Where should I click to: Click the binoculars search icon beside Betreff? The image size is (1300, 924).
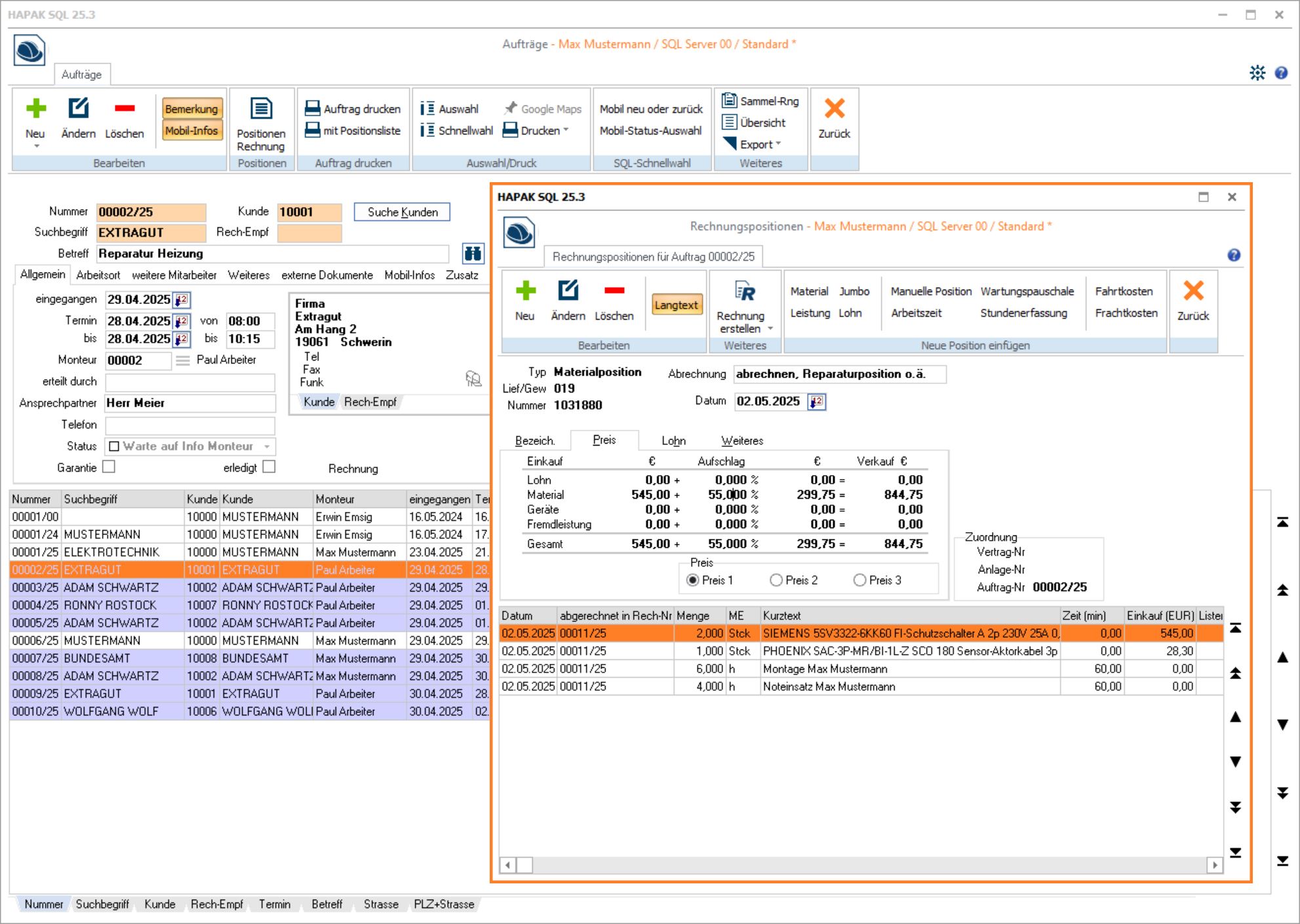tap(473, 254)
